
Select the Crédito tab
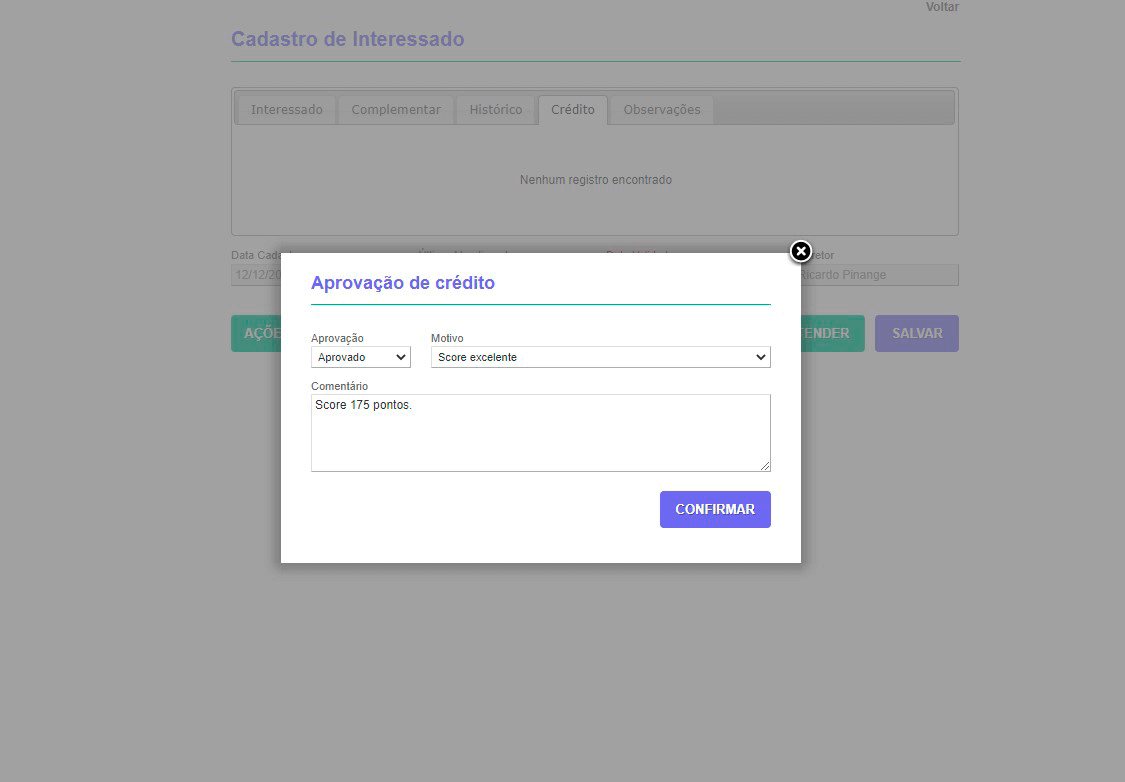pyautogui.click(x=572, y=109)
